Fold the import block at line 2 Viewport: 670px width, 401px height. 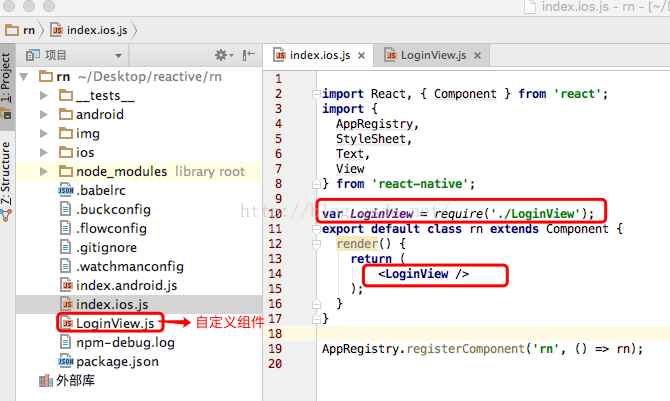[x=316, y=94]
